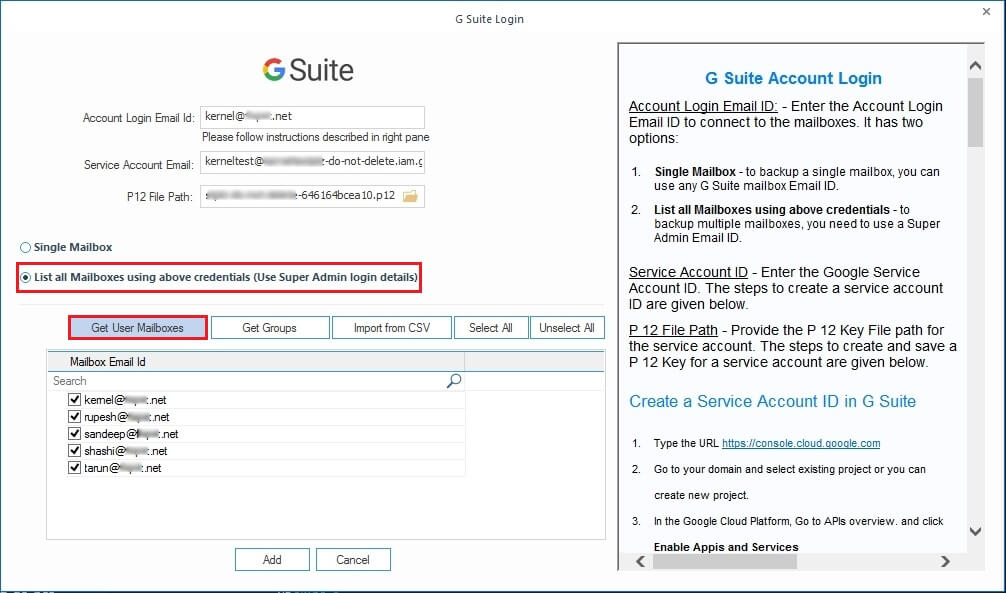
Task: Click the search magnifier icon
Action: click(x=454, y=381)
